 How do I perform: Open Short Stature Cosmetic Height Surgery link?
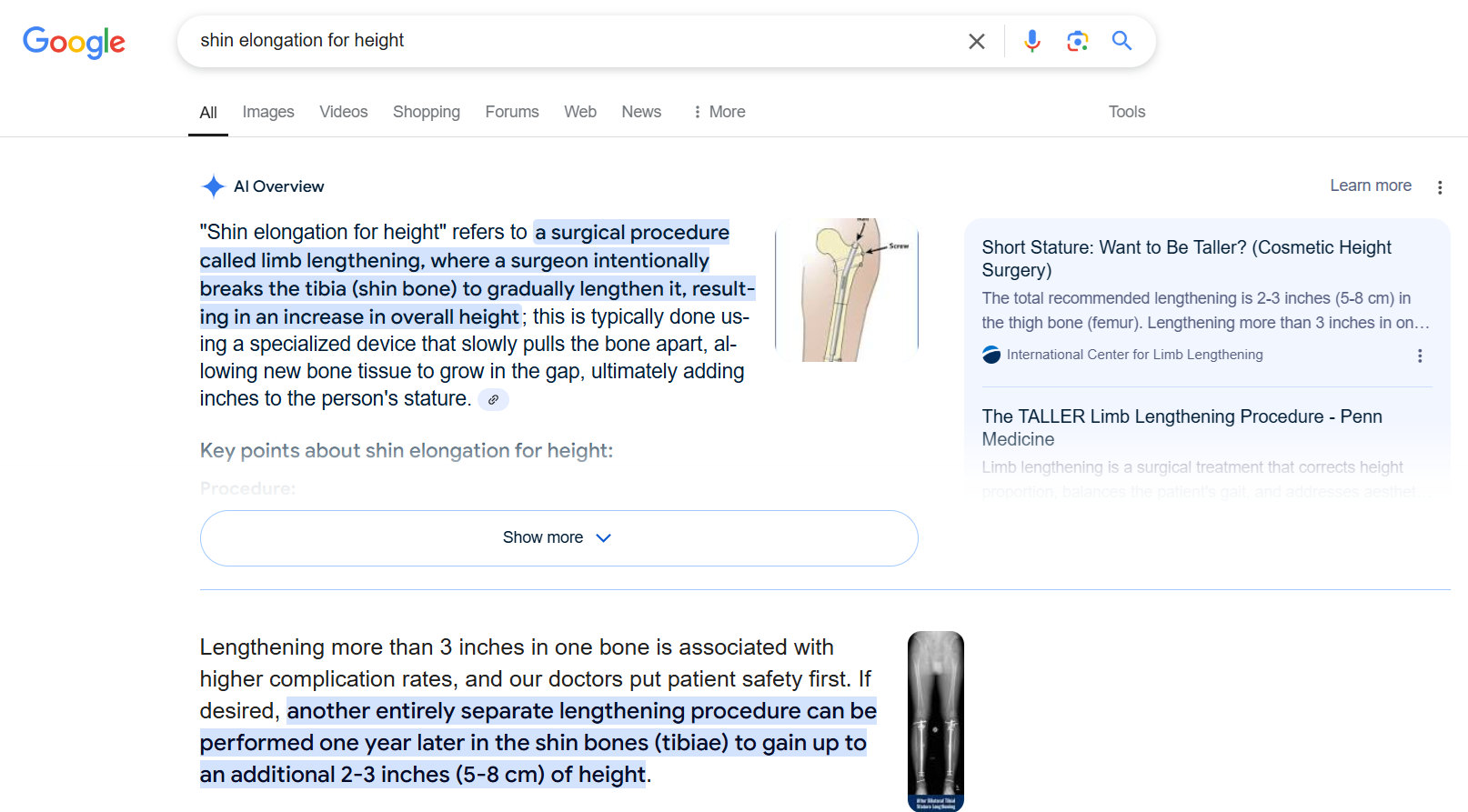tap(1187, 258)
